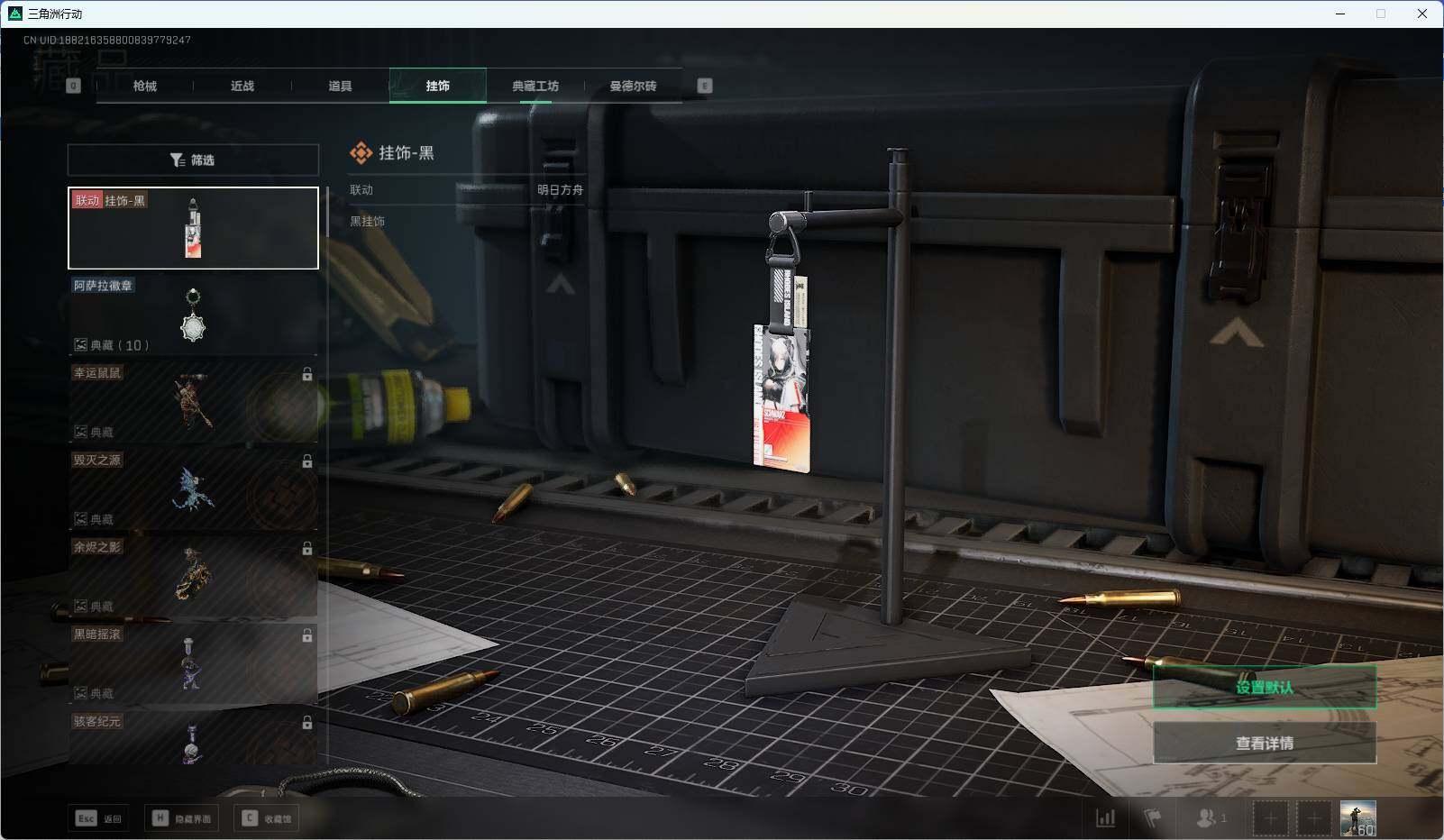Click the 明日方舟 collaboration value
Viewport: 1444px width, 840px height.
pos(560,190)
